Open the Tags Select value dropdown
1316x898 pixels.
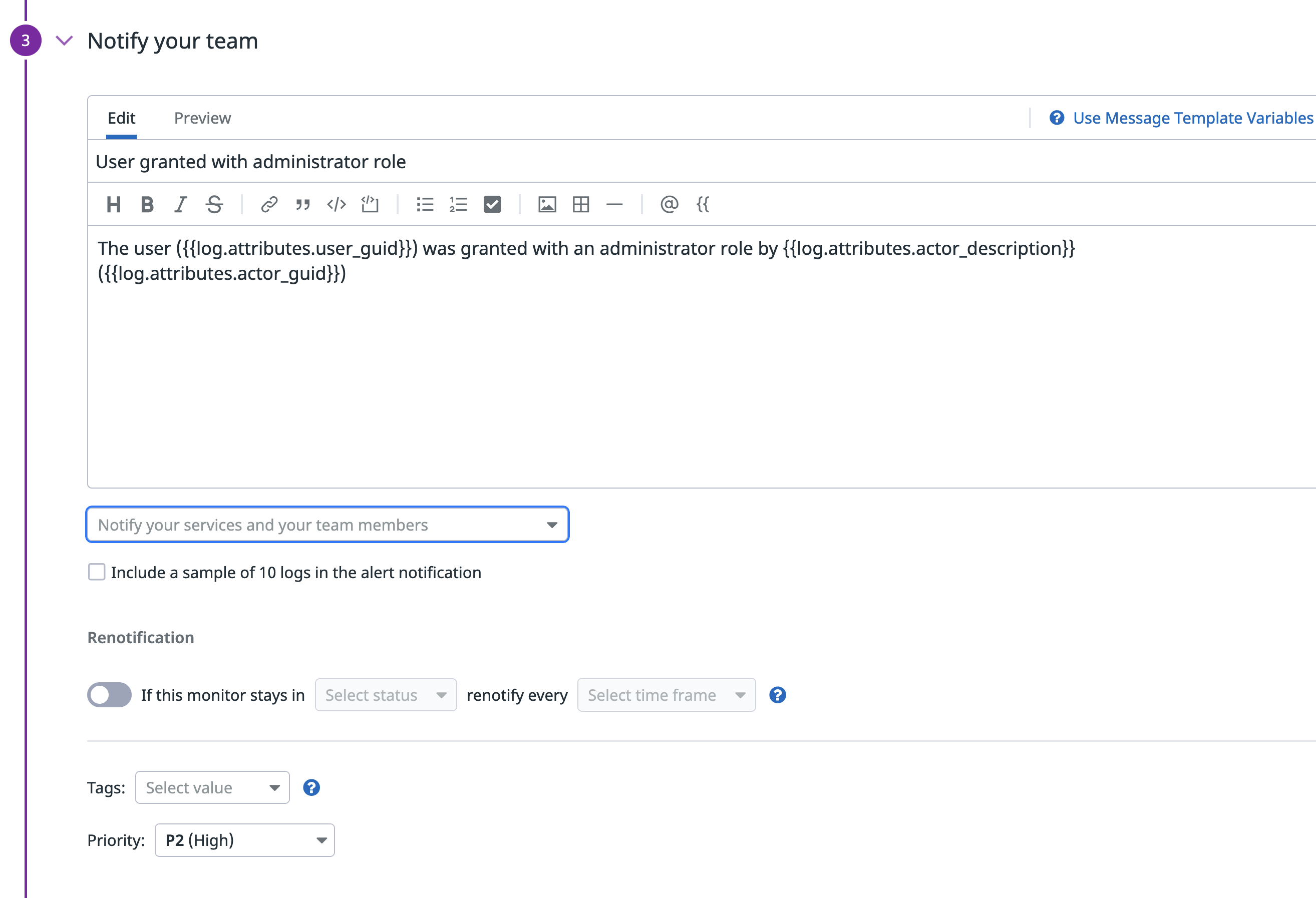212,787
